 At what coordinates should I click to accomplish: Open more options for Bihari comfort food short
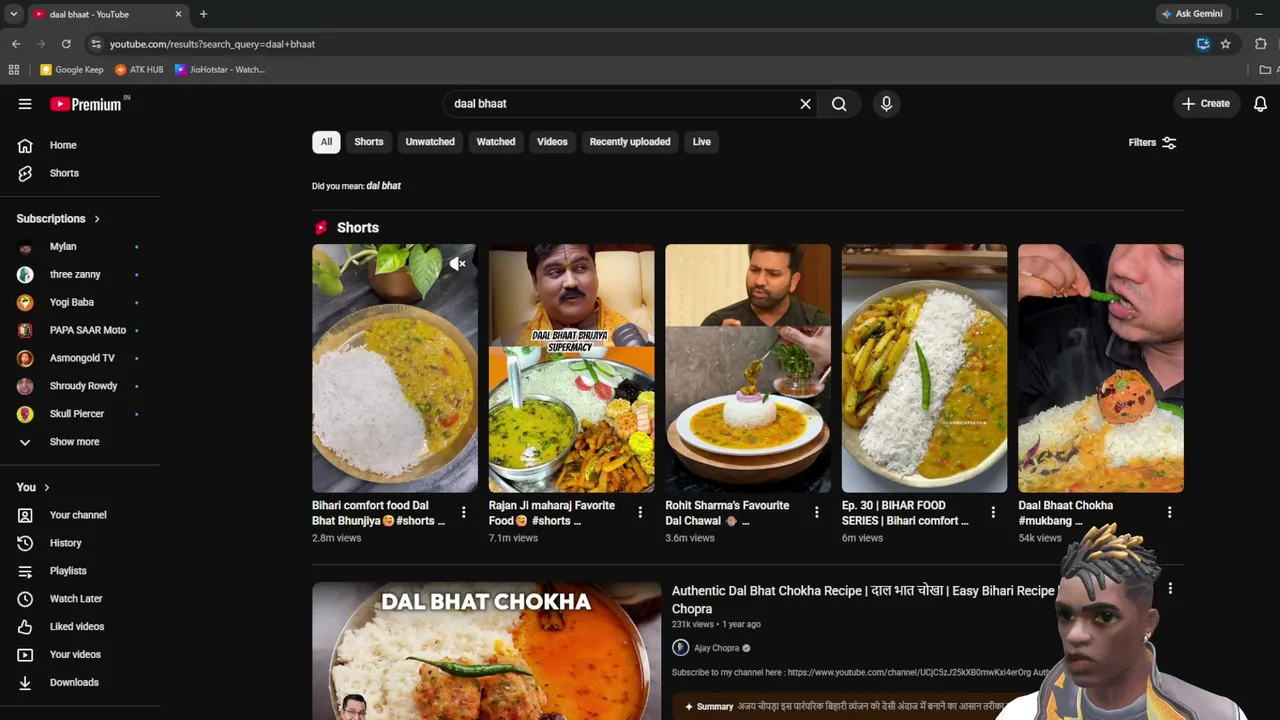point(463,512)
